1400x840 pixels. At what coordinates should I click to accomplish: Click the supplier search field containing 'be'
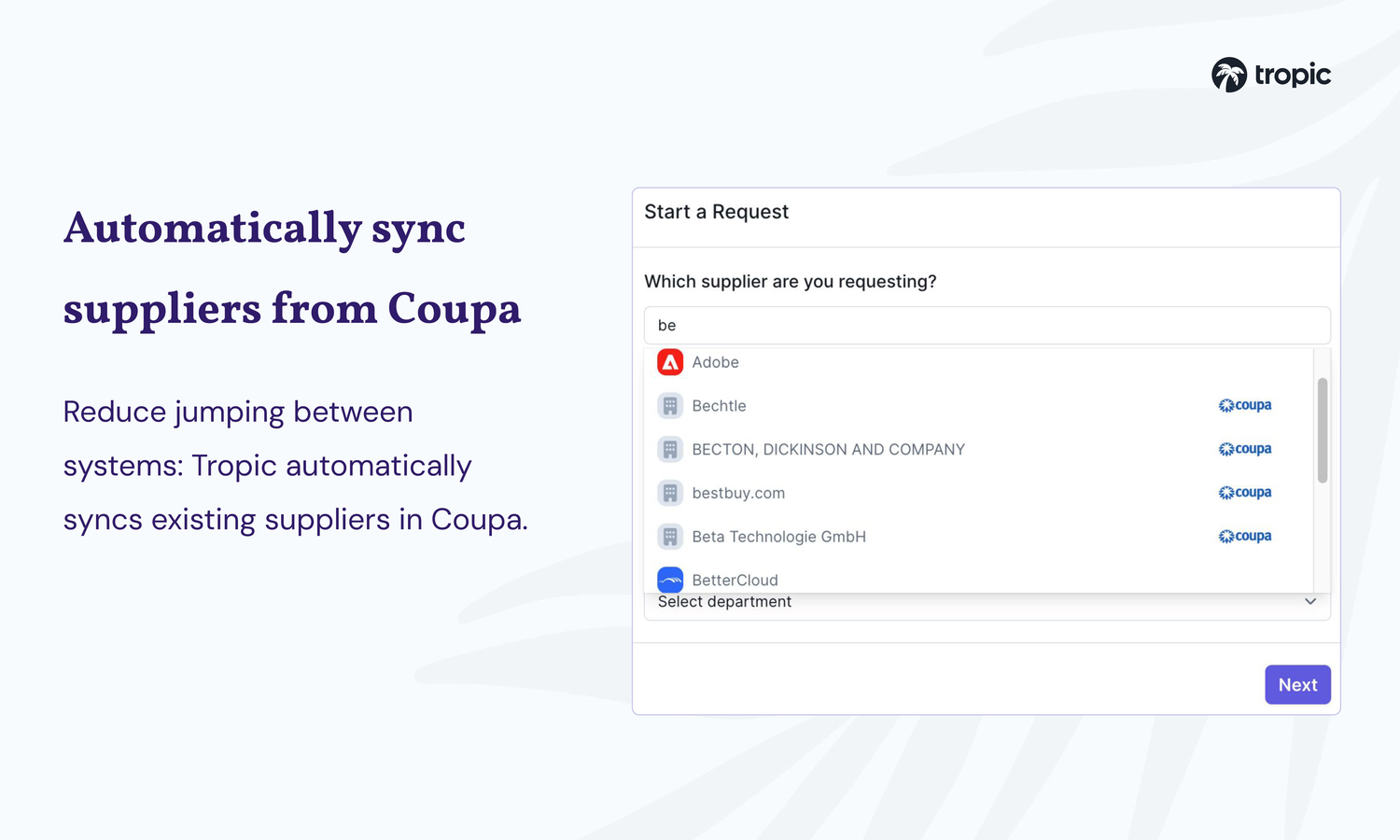click(x=986, y=325)
